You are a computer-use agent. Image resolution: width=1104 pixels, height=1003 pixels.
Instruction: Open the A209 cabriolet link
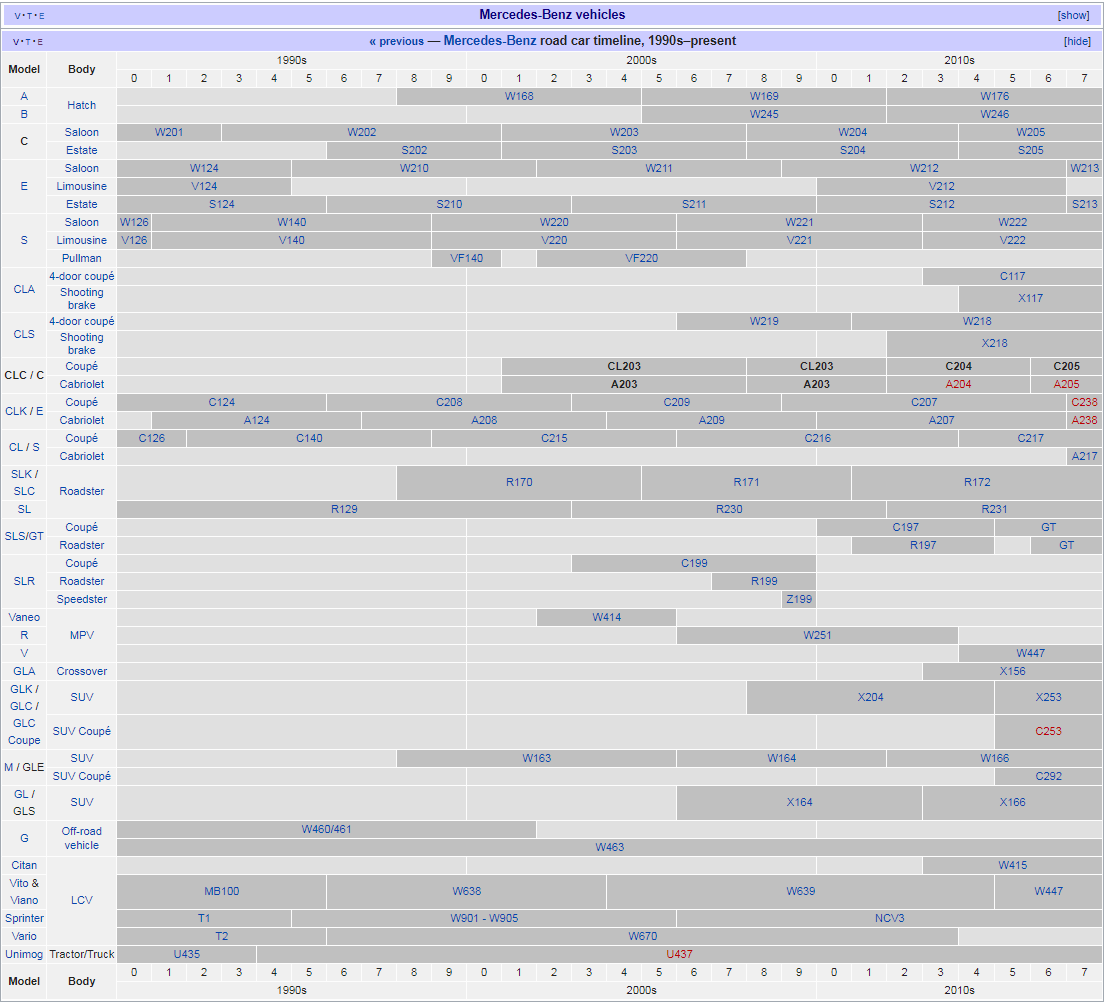pos(711,420)
